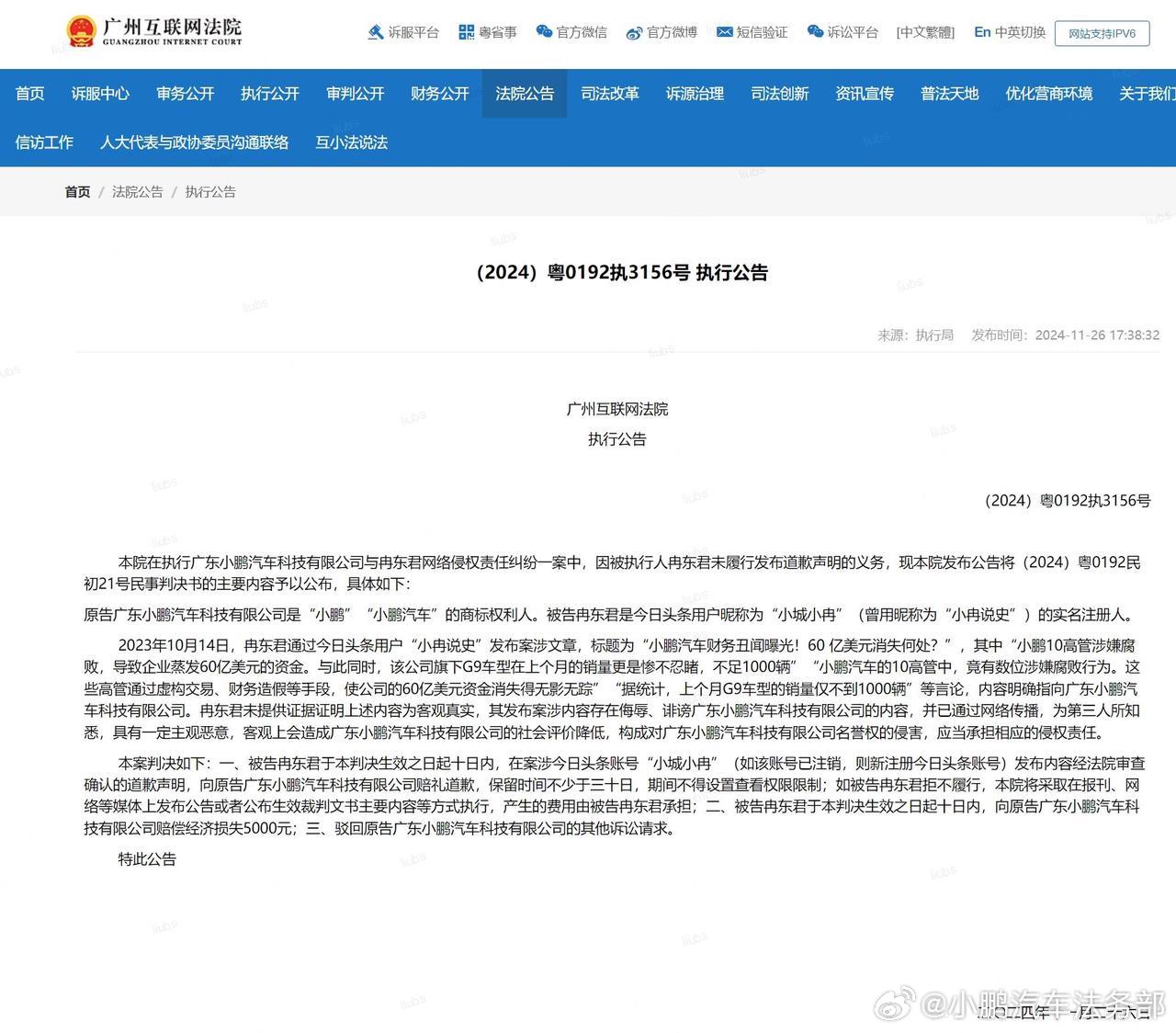
Task: Click the centered 执行公告 subheading
Action: coord(617,439)
